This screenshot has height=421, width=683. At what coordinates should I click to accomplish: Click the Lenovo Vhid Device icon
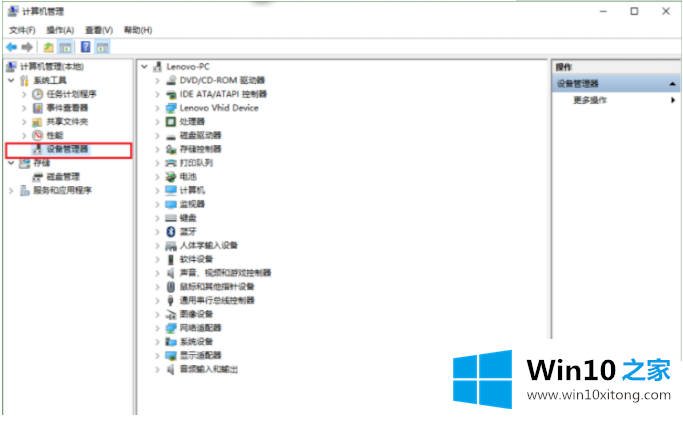click(x=171, y=108)
